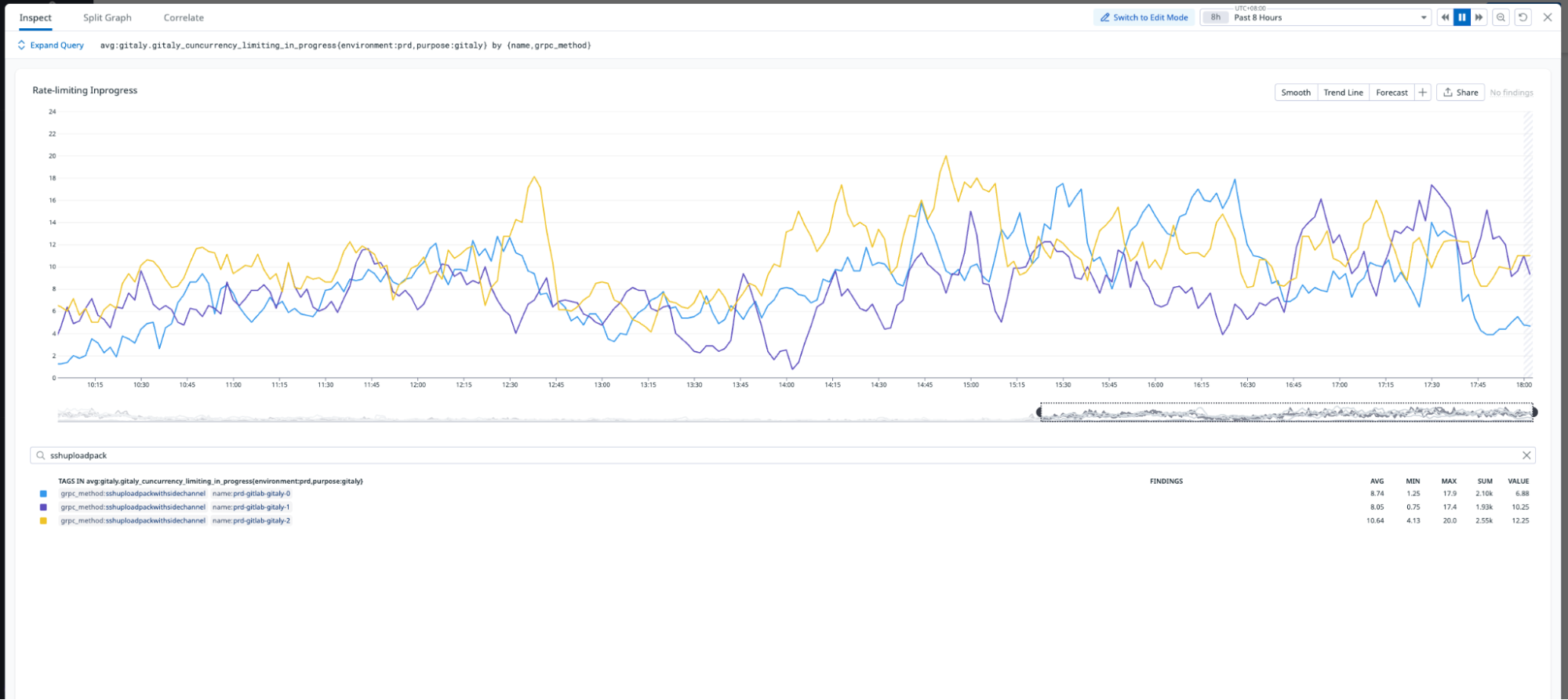Turn on Forecast for the graph
1568x700 pixels.
coord(1392,92)
